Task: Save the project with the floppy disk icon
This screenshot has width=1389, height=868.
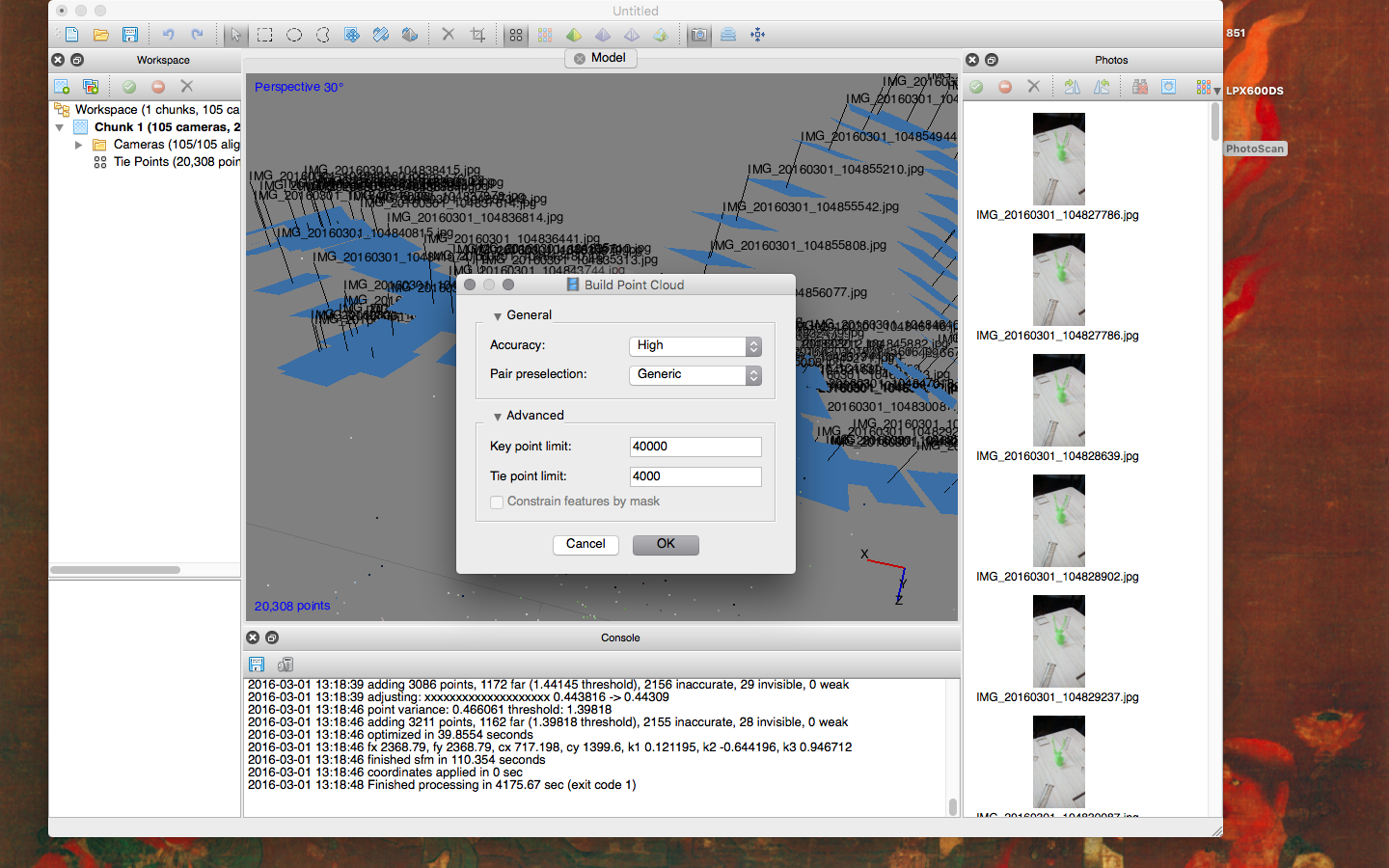Action: click(130, 35)
